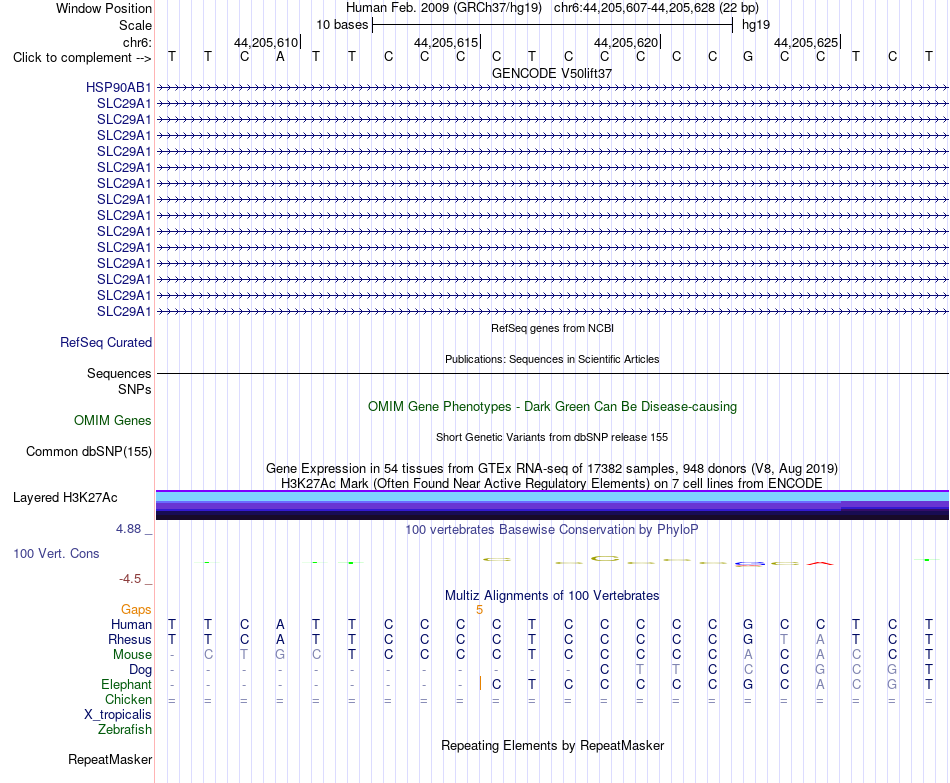Image resolution: width=950 pixels, height=783 pixels.
Task: Select the X_tropicalis alignment row label
Action: point(118,715)
